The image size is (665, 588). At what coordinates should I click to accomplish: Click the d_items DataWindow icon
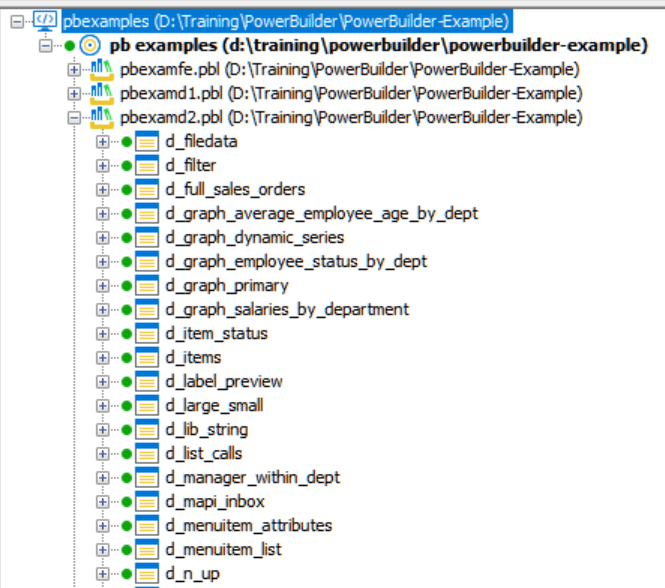pos(147,358)
